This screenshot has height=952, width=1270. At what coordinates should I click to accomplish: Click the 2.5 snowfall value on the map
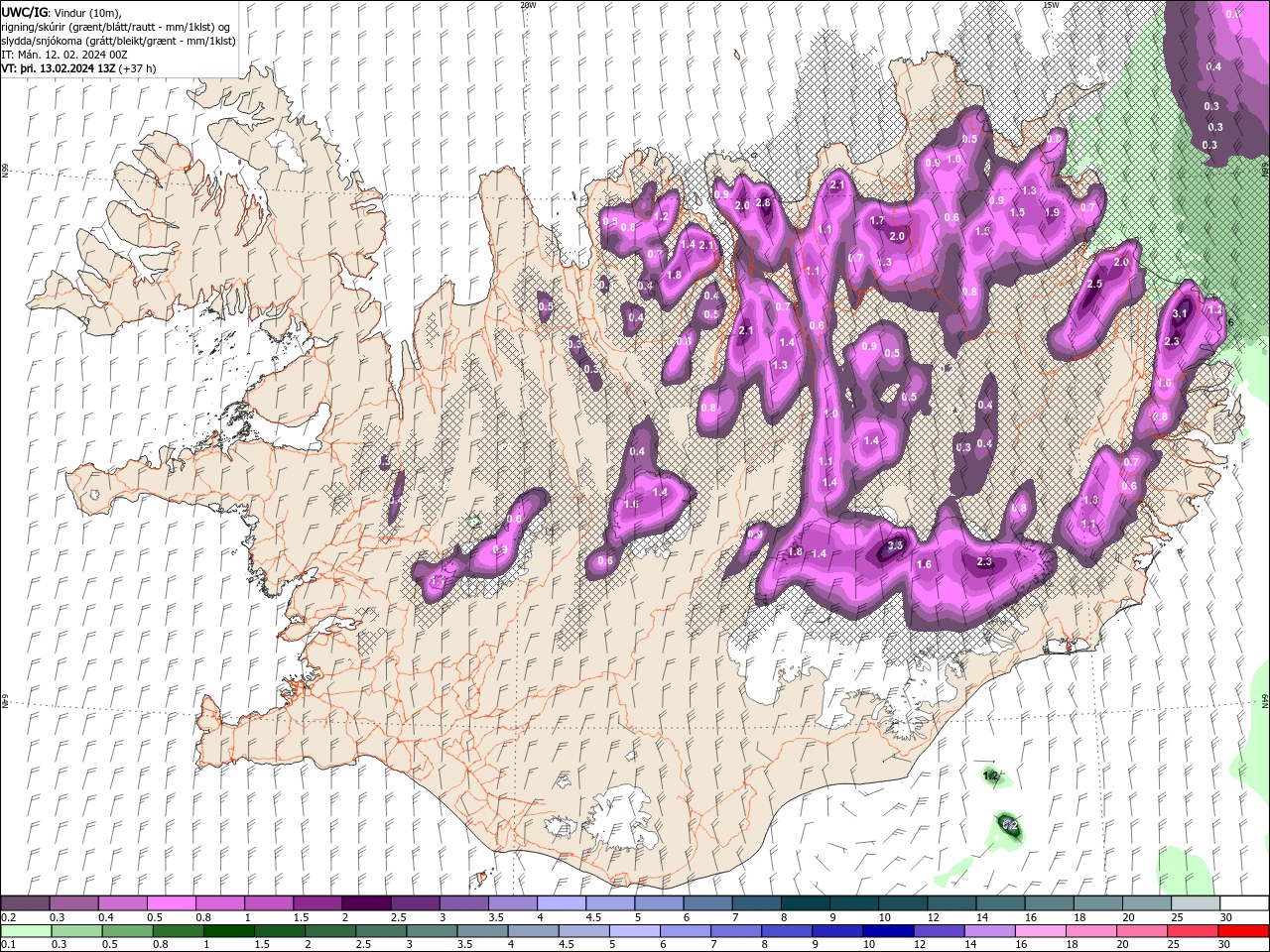[x=1094, y=284]
